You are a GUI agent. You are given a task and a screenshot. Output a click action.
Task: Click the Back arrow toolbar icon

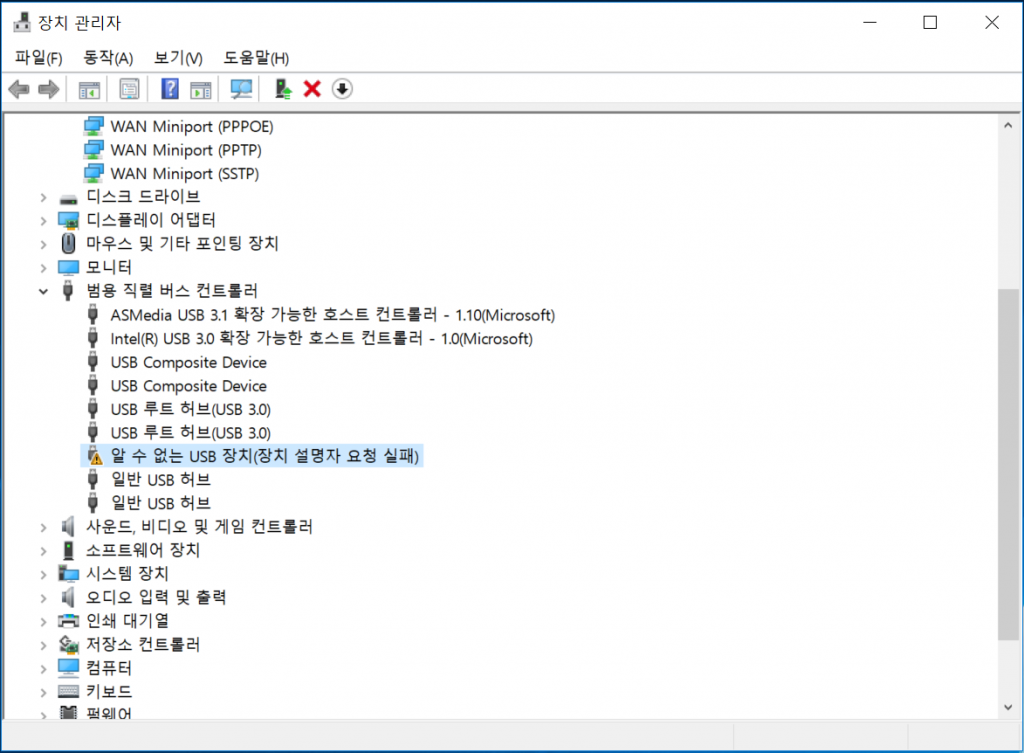(x=19, y=89)
